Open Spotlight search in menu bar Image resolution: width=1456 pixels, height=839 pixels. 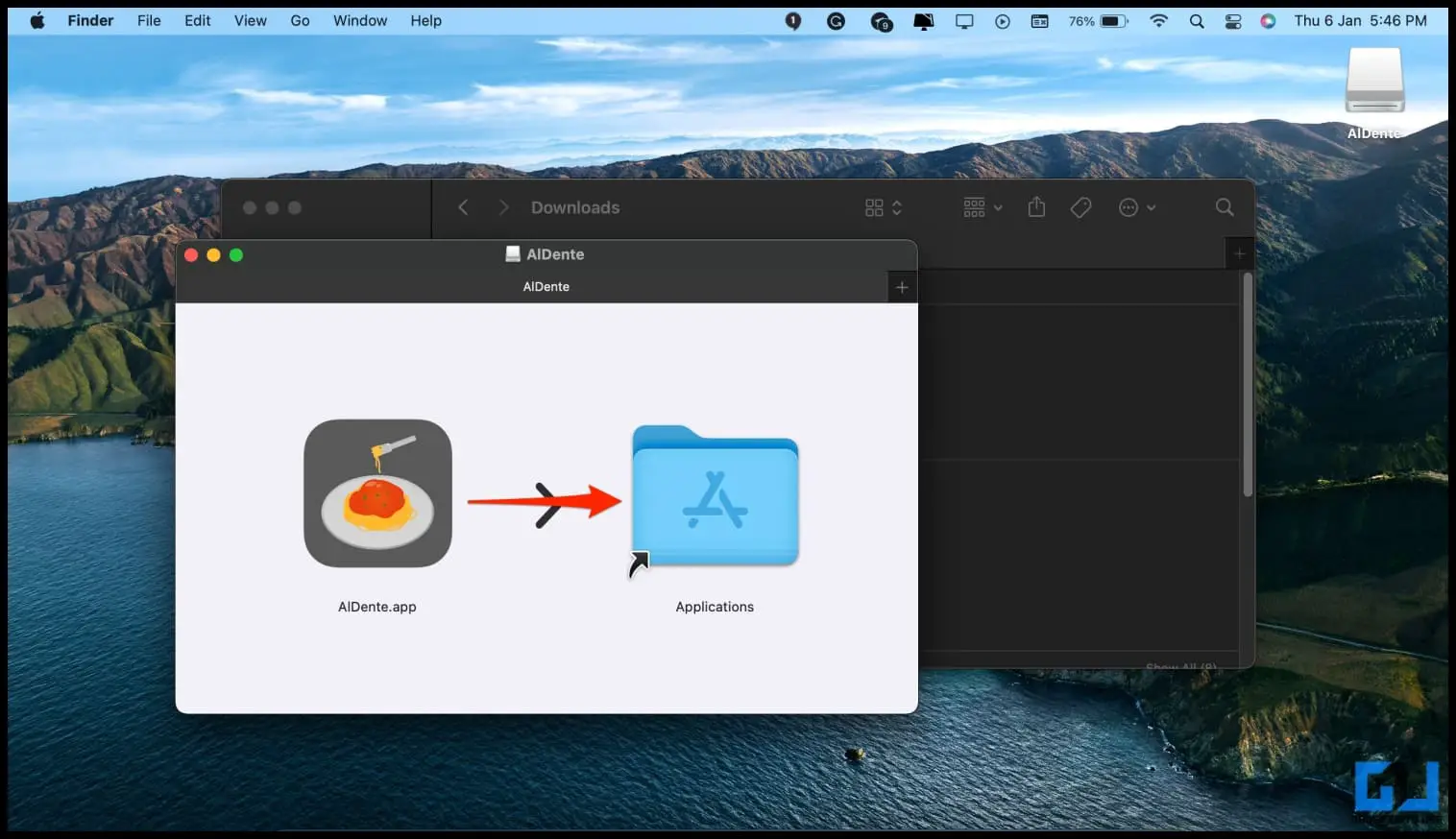pos(1197,20)
